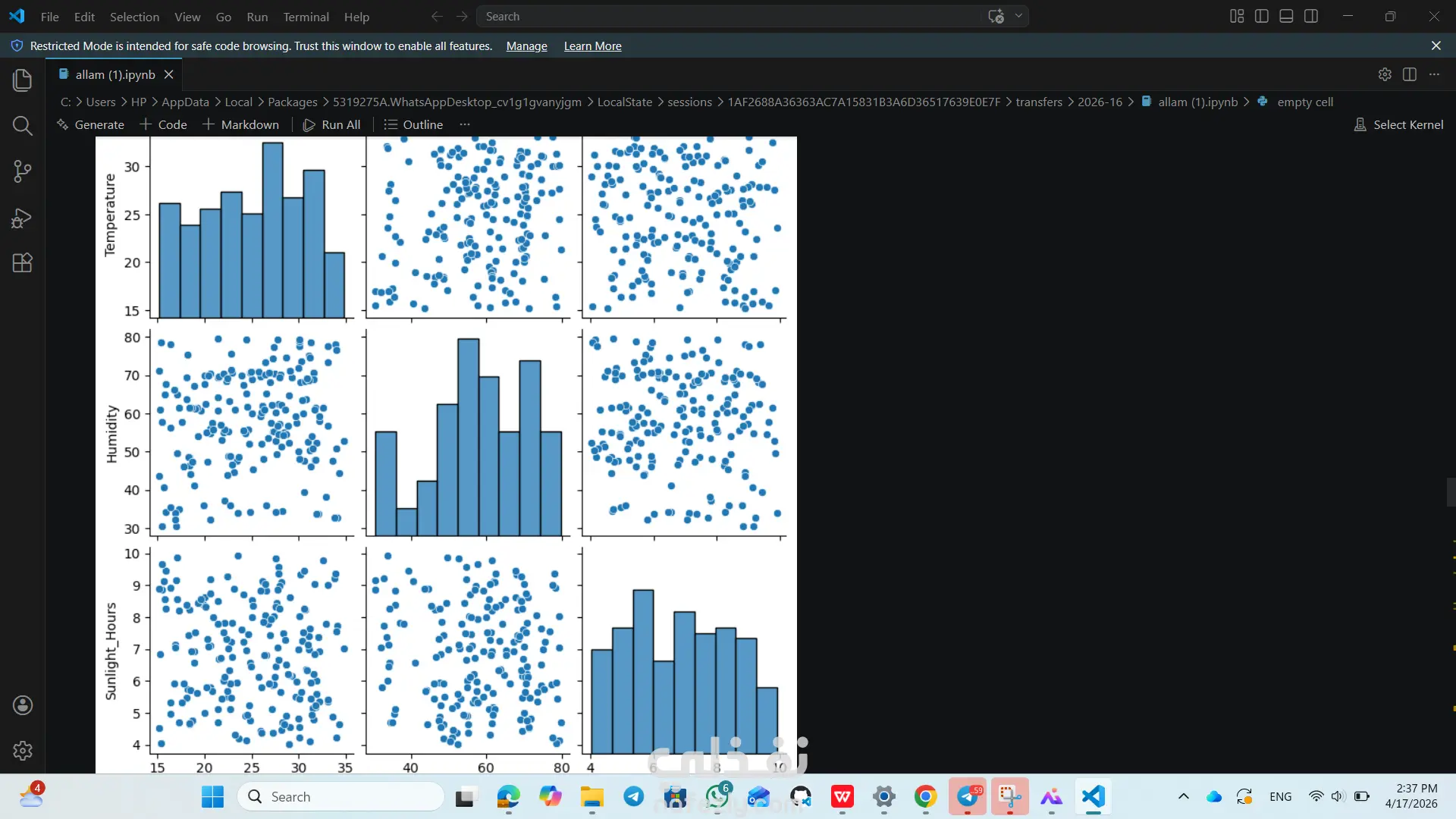The image size is (1456, 819).
Task: Open the View menu
Action: (x=187, y=17)
